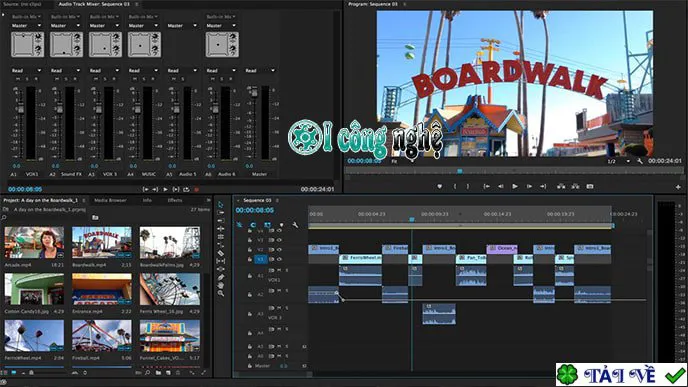The width and height of the screenshot is (688, 387).
Task: Toggle V3 track eye visibility
Action: coord(279,240)
